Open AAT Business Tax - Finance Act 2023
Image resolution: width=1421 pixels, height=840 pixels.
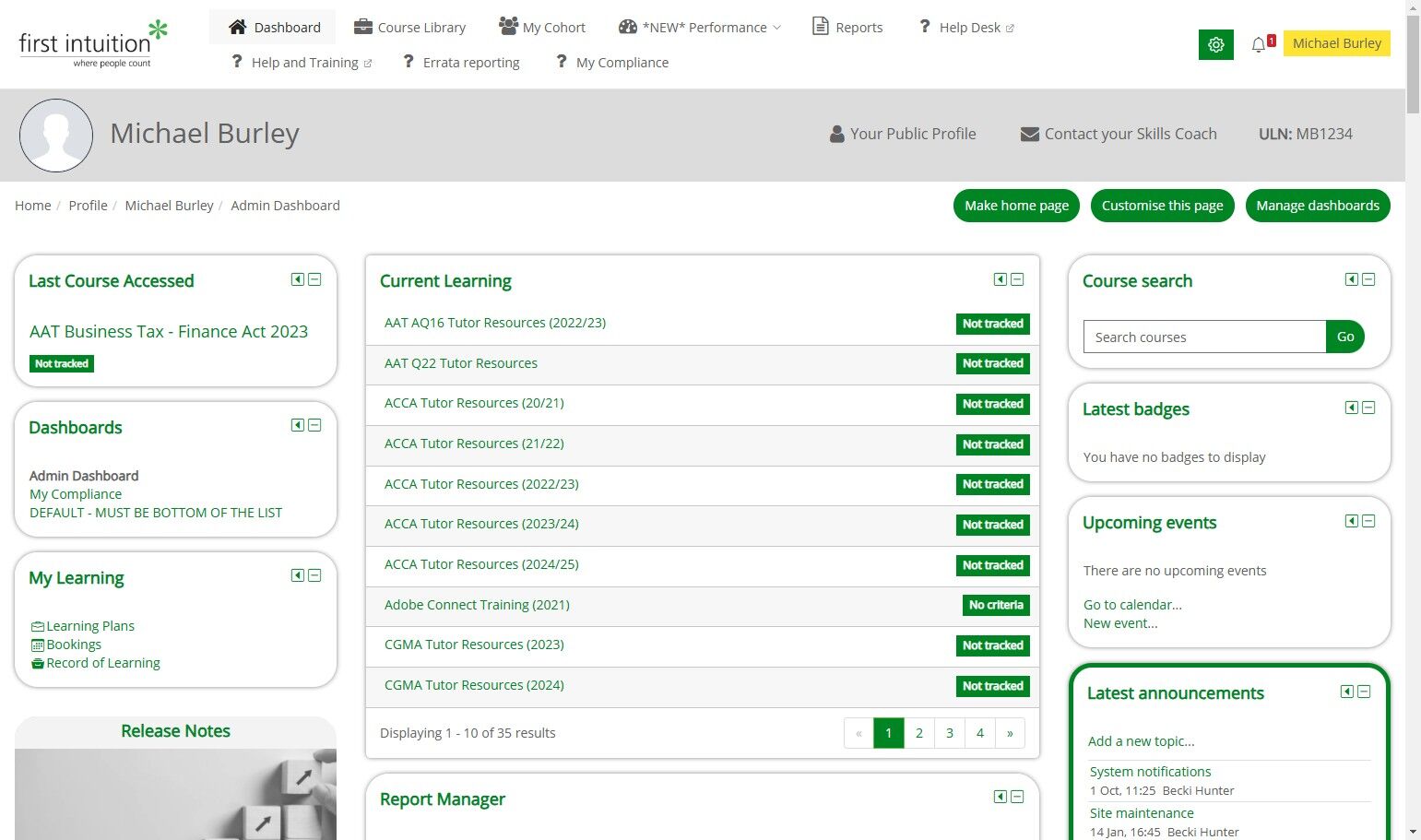(x=169, y=332)
